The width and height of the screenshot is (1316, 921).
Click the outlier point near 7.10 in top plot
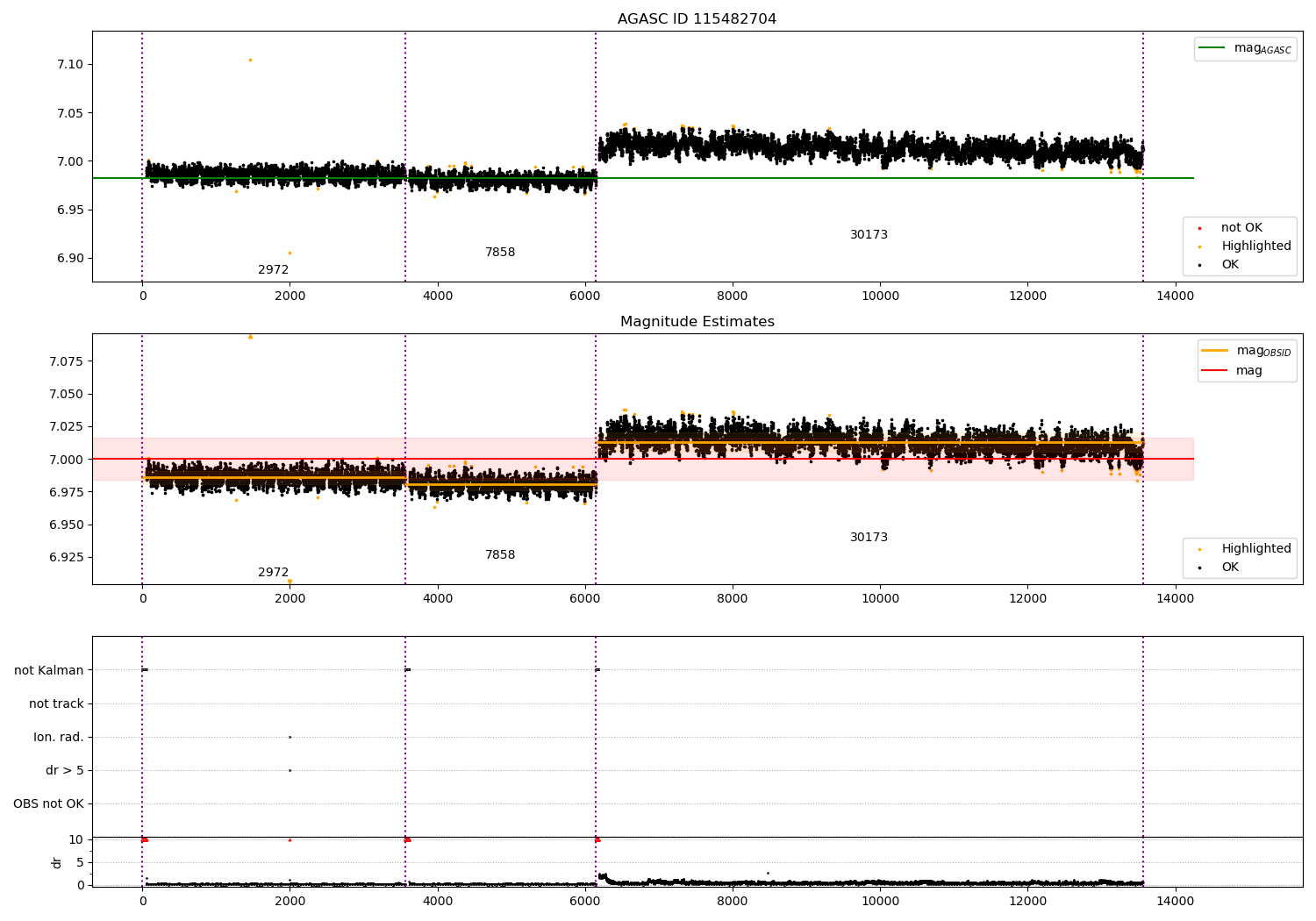point(250,60)
